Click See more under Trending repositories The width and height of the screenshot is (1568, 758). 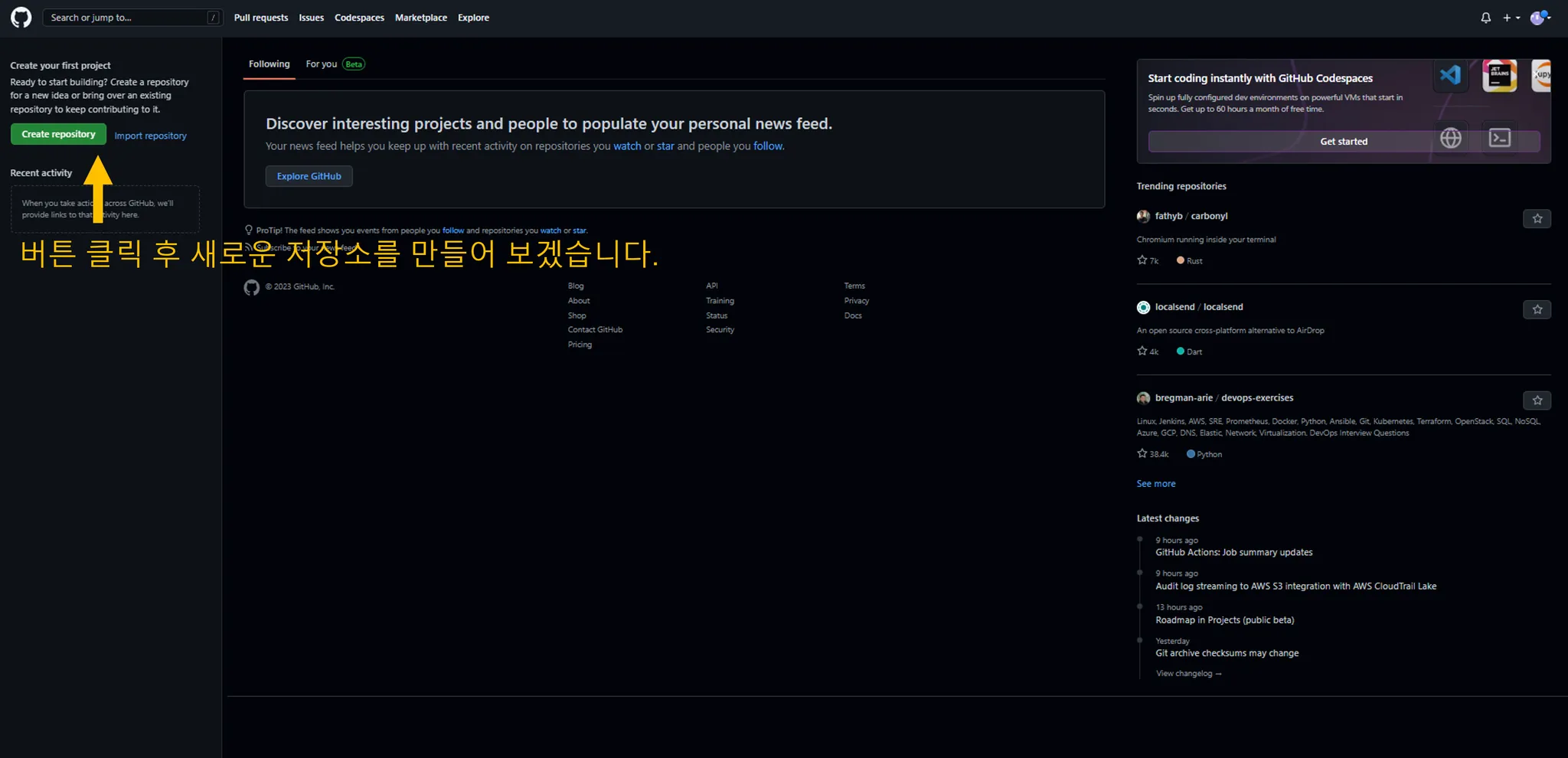[1156, 484]
